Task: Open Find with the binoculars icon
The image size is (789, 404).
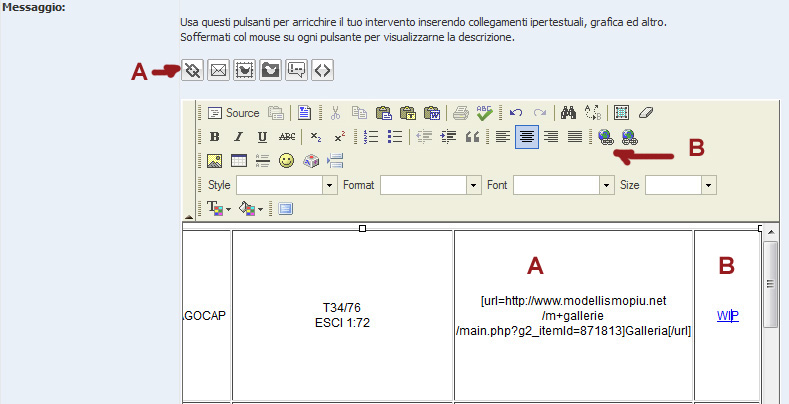Action: [569, 113]
